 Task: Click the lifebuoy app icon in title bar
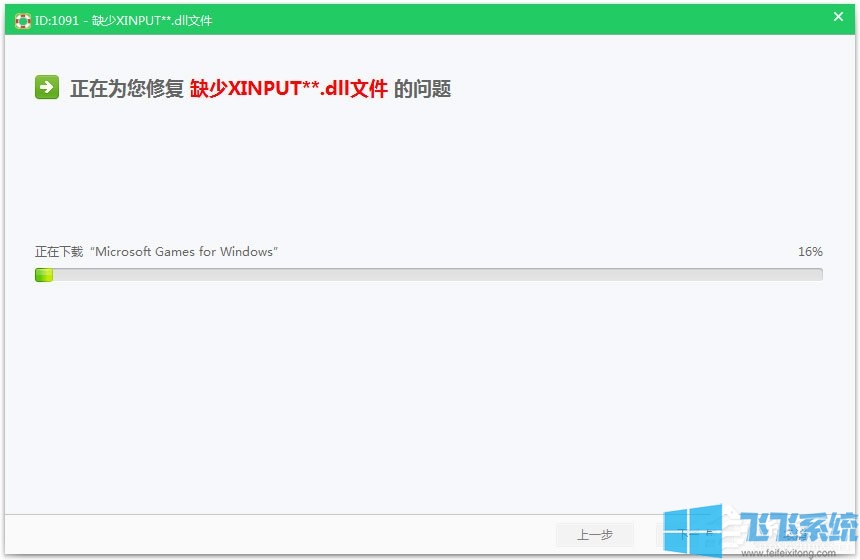click(x=22, y=20)
